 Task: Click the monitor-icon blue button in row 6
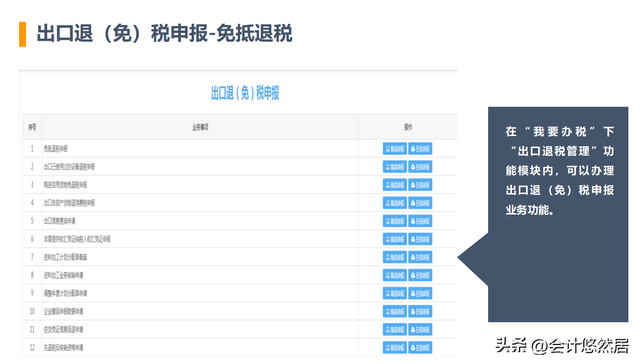(394, 239)
